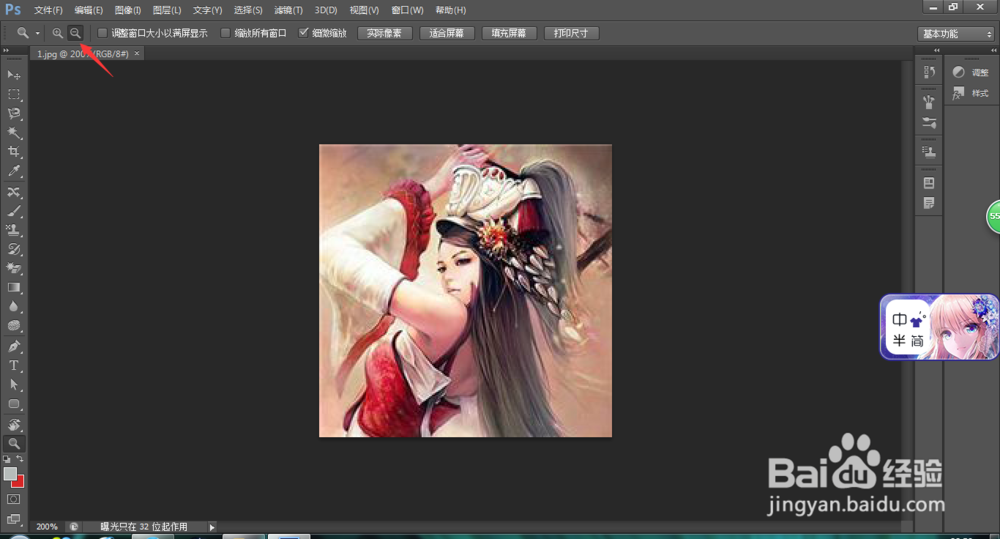Viewport: 1000px width, 539px height.
Task: Collapse the icon panel column arrows
Action: pos(936,50)
